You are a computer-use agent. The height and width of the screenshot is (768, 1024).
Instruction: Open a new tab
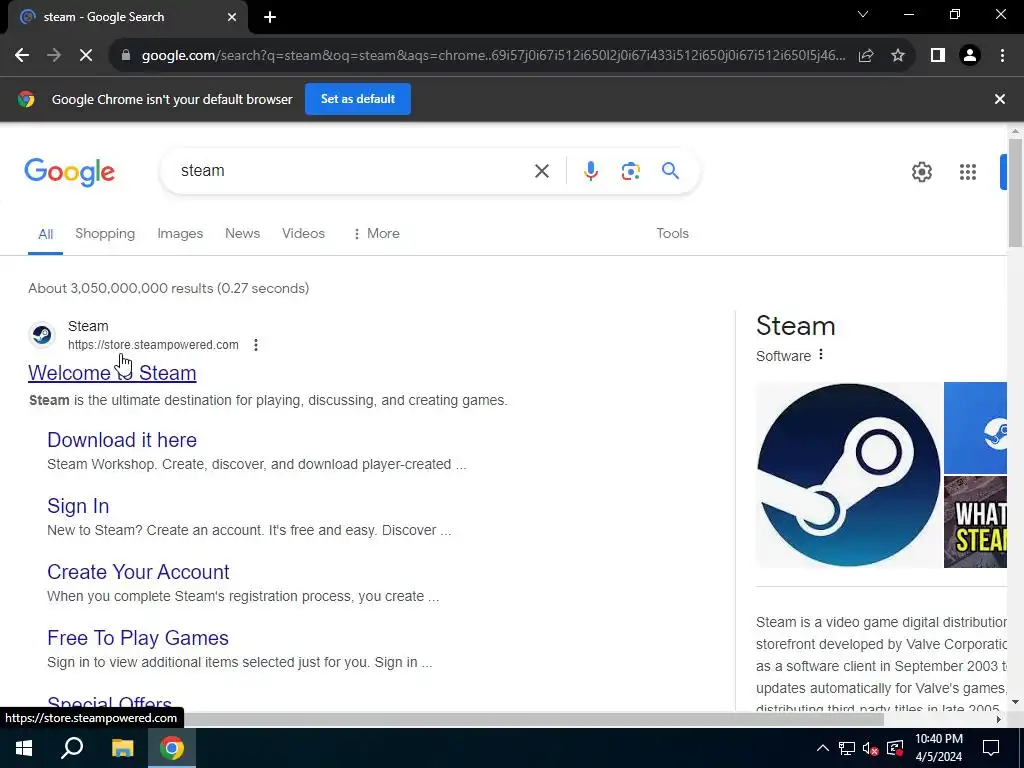pos(270,17)
